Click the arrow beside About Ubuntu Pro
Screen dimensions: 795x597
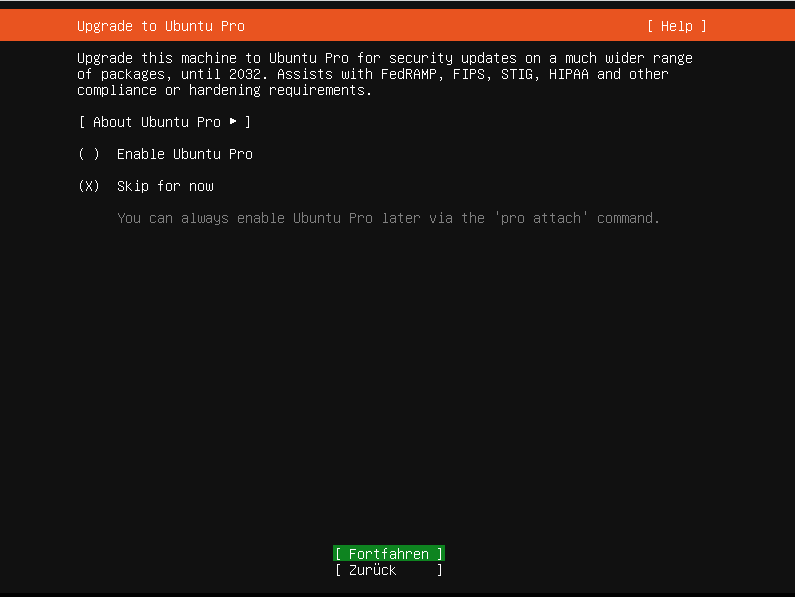[233, 122]
